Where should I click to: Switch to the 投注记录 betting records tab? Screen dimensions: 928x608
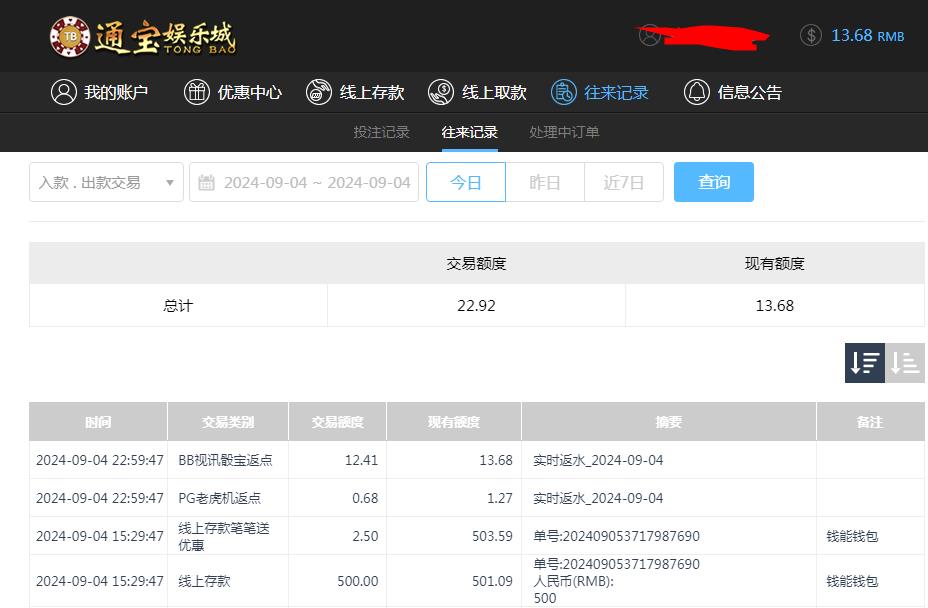381,131
